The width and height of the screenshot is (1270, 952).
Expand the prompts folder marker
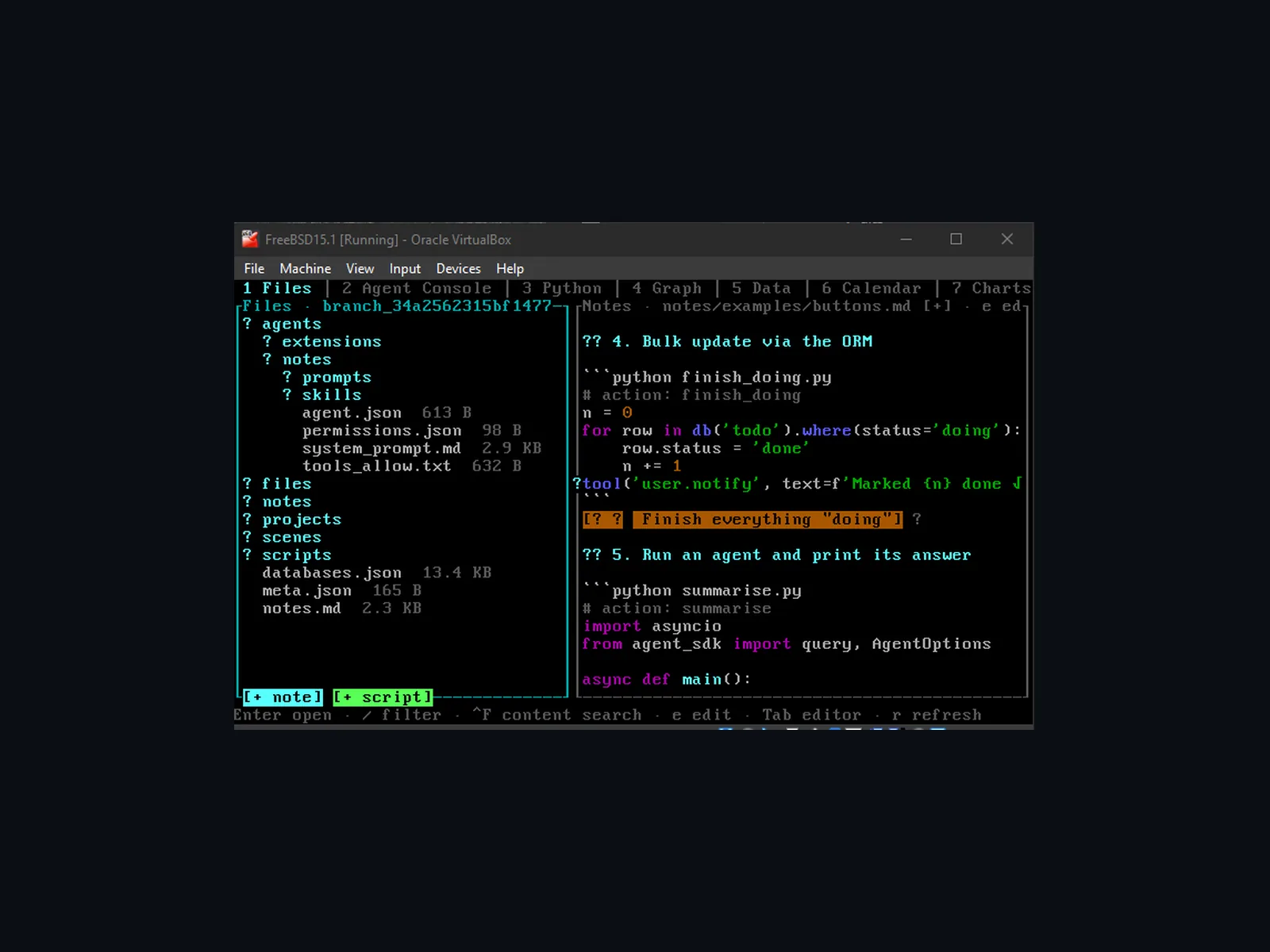[x=287, y=377]
